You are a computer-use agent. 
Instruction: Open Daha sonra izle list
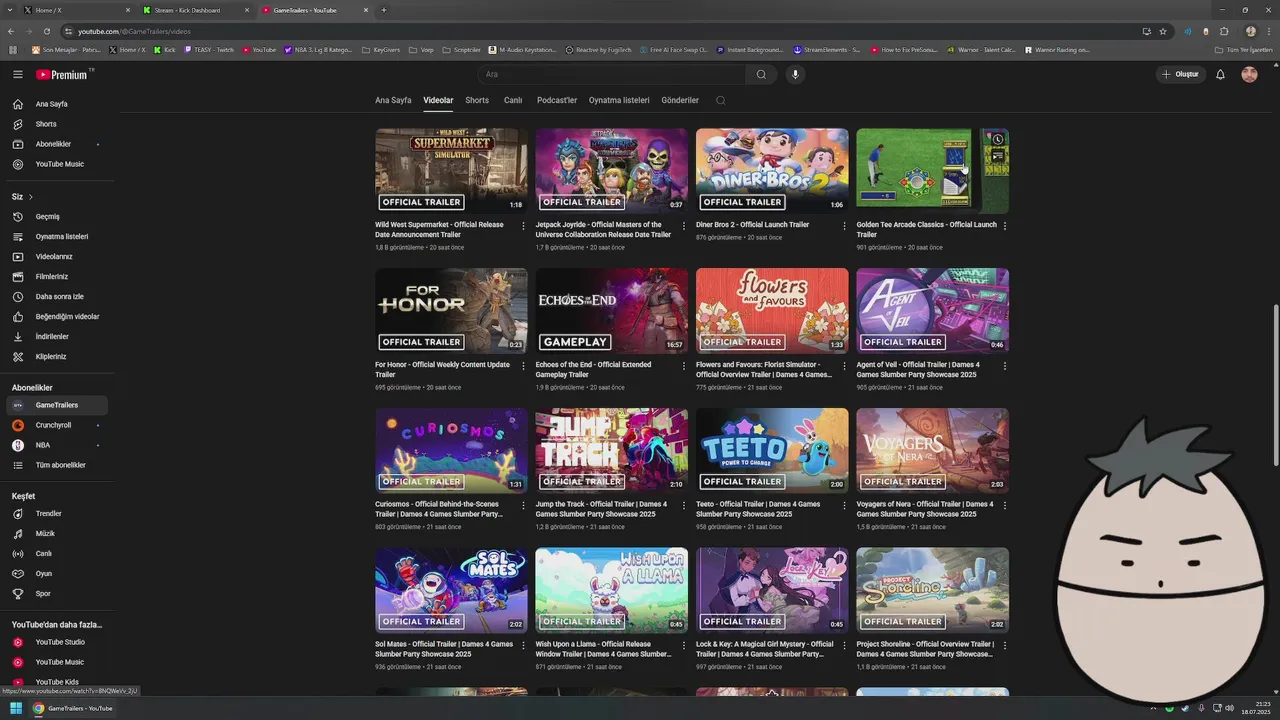point(57,297)
